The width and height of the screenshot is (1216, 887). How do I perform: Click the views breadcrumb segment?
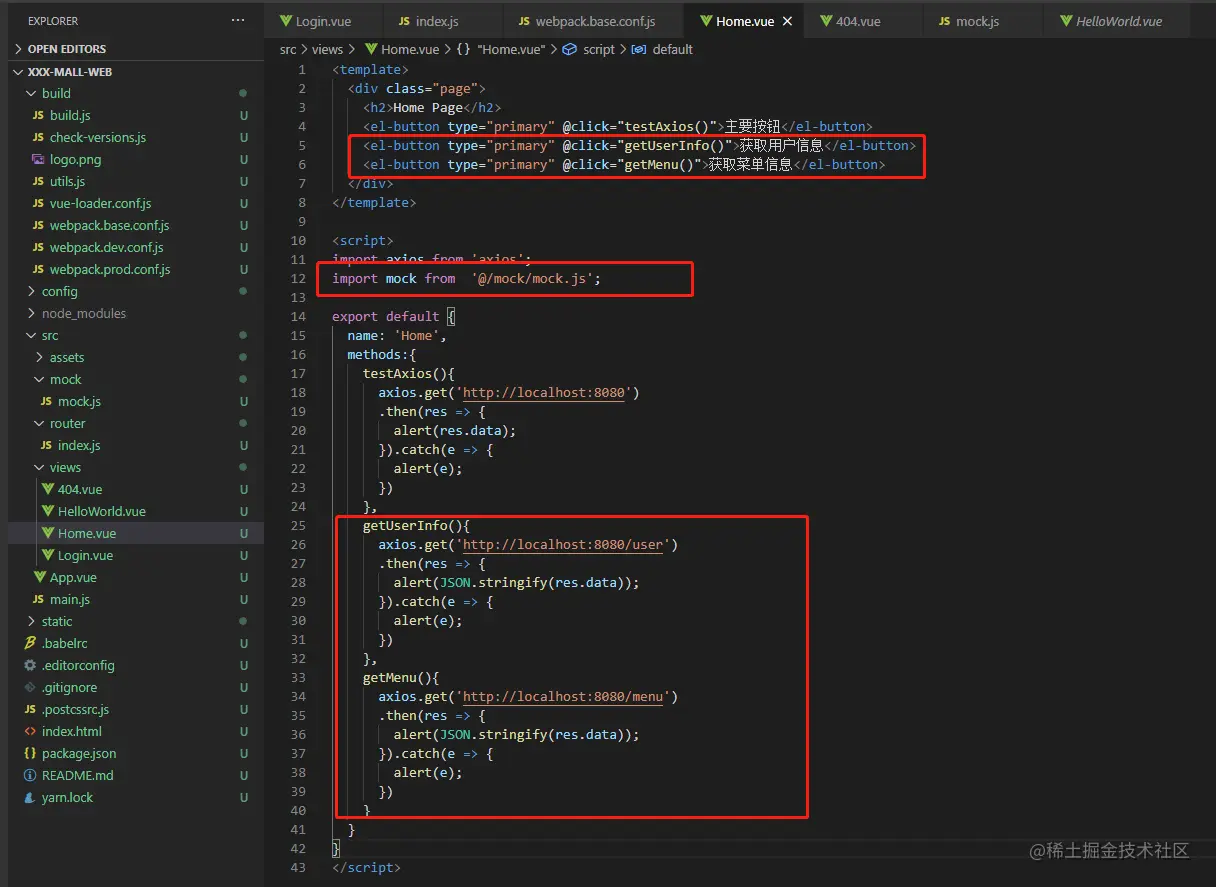pyautogui.click(x=327, y=49)
